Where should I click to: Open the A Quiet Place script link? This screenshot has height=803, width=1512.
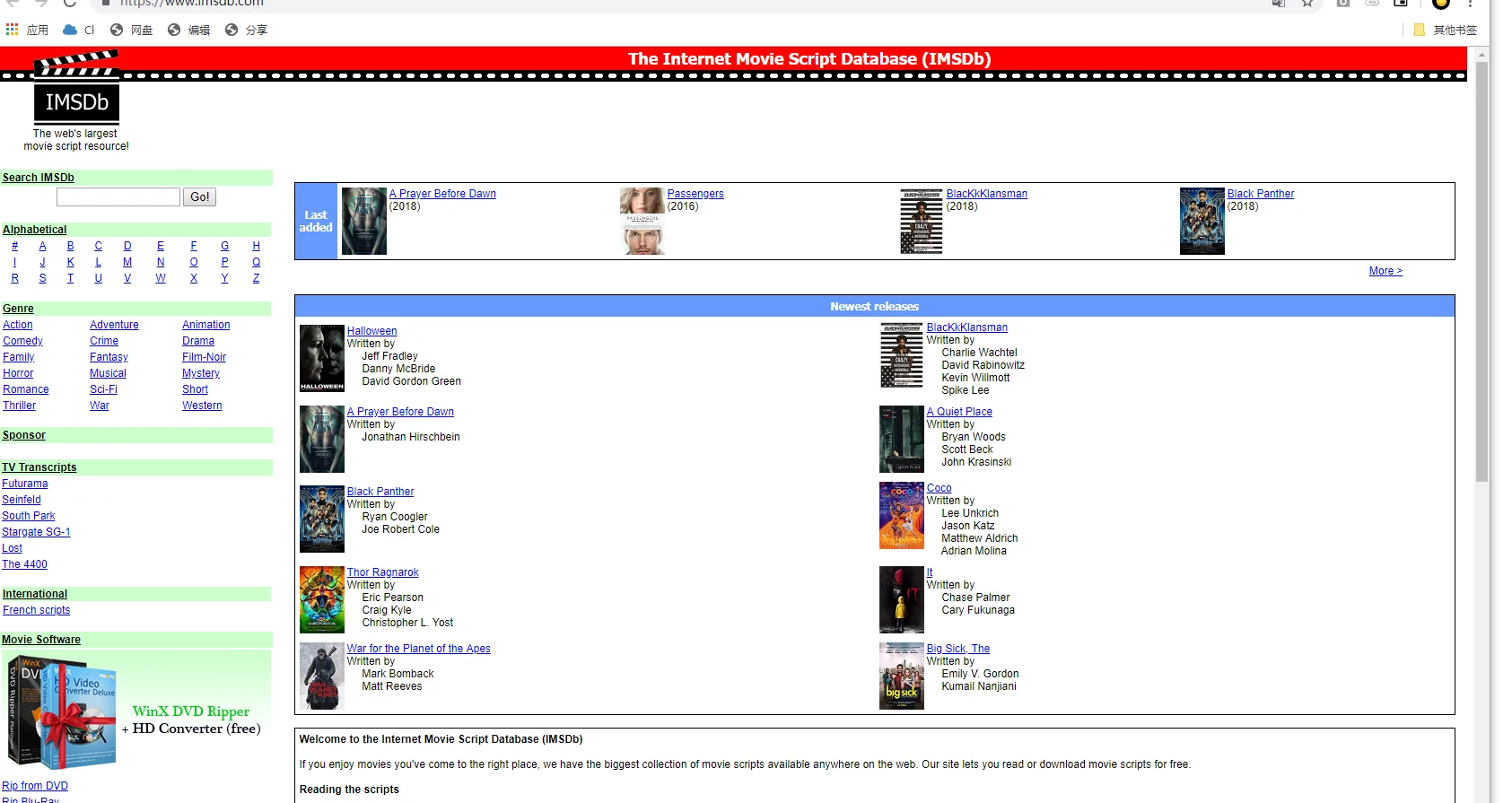click(x=959, y=412)
